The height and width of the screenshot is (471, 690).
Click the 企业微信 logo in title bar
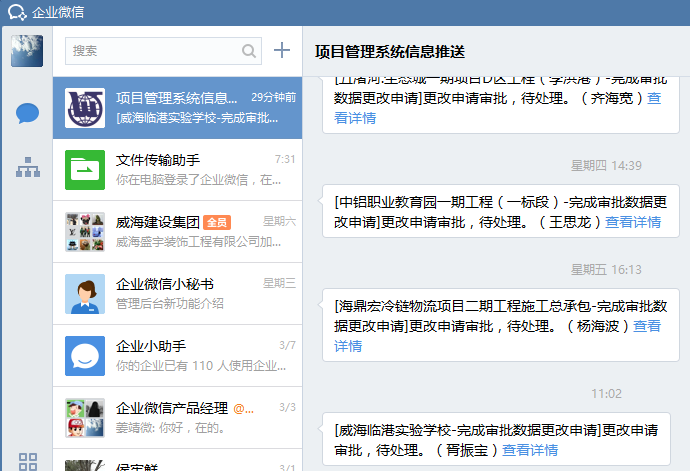18,12
